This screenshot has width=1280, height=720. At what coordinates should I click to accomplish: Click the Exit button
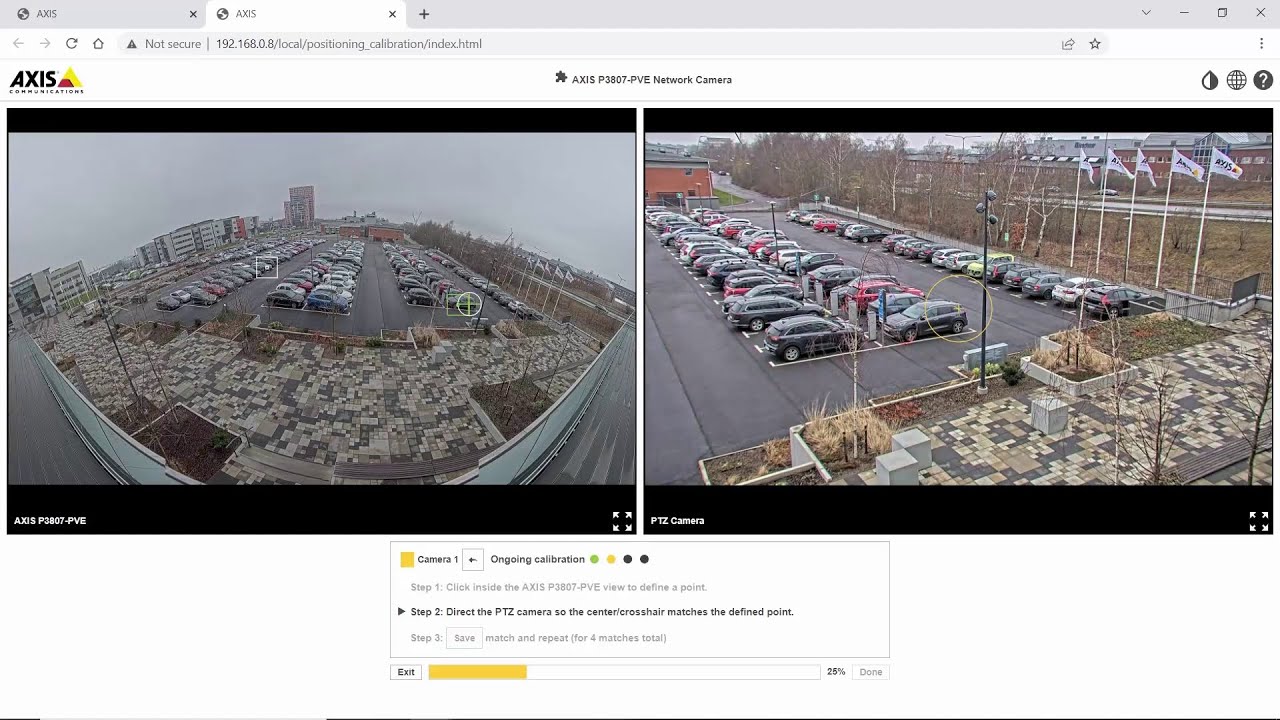point(406,672)
